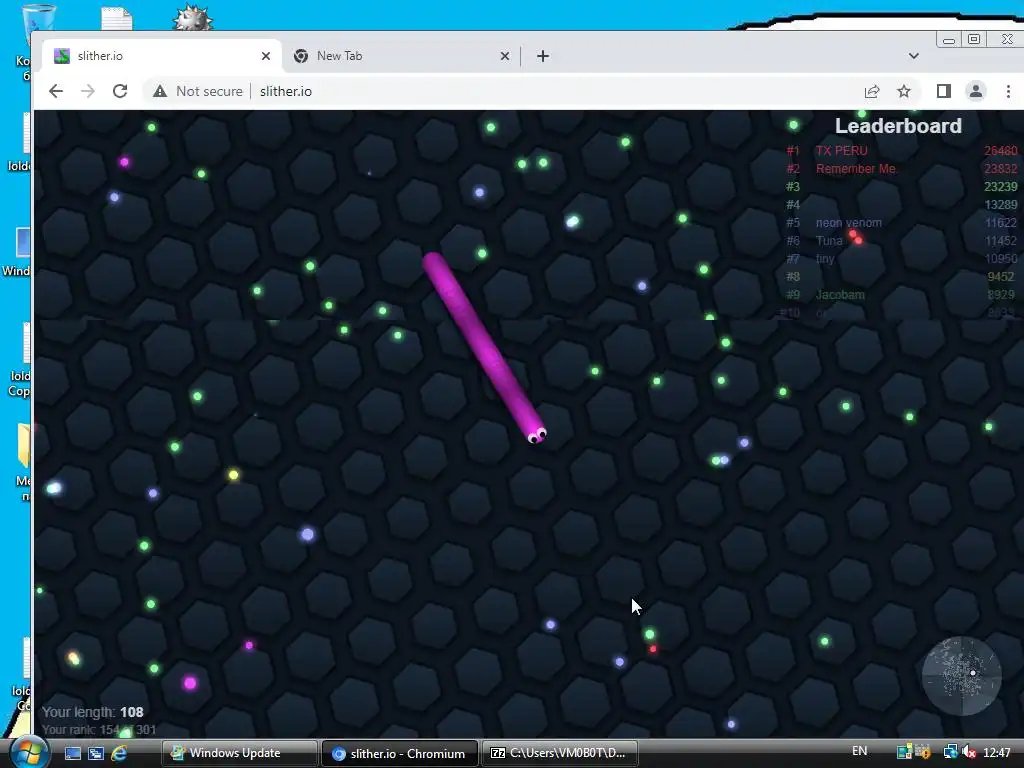The height and width of the screenshot is (768, 1024).
Task: Add a new browser tab
Action: click(x=543, y=56)
